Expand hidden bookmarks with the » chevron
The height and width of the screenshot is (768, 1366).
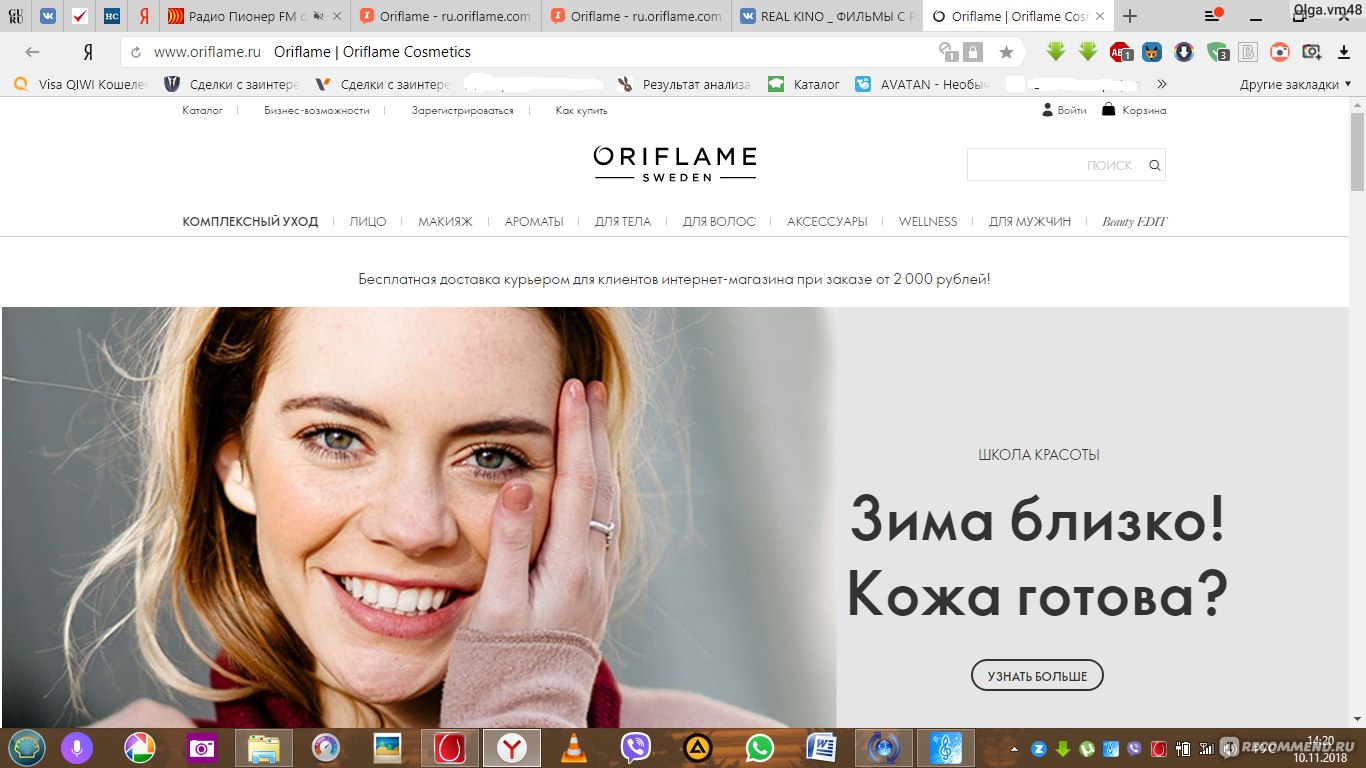[x=1161, y=85]
